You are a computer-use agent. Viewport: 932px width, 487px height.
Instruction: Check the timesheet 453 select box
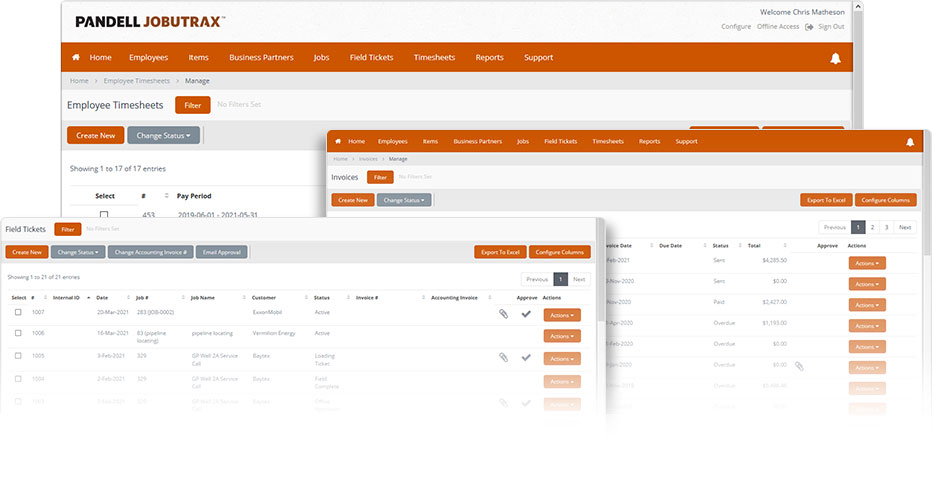(x=104, y=215)
